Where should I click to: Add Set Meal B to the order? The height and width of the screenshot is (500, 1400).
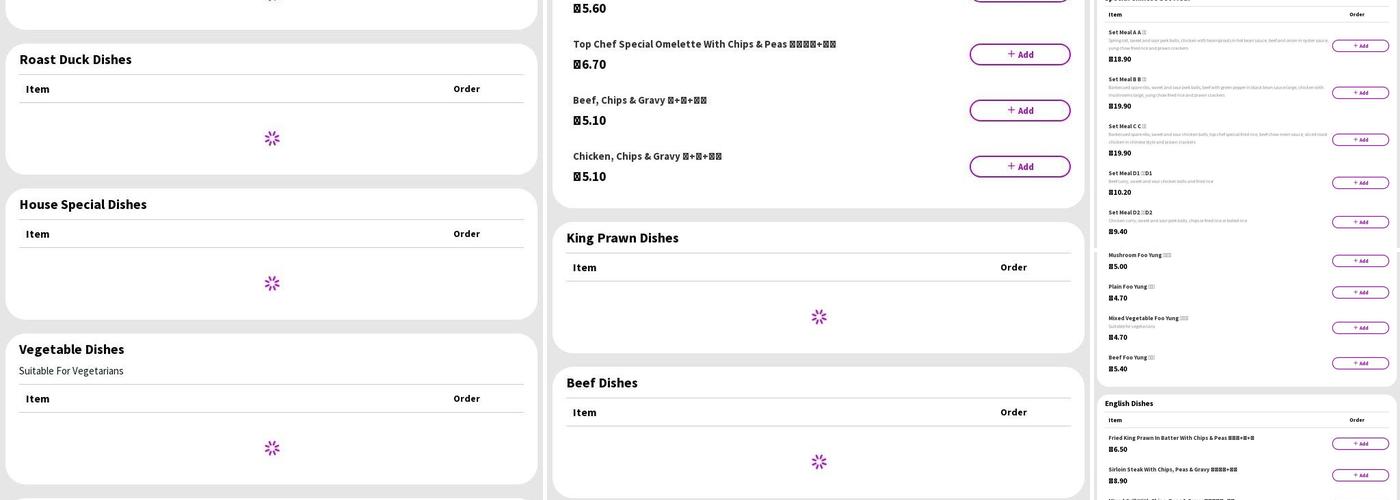[1360, 93]
